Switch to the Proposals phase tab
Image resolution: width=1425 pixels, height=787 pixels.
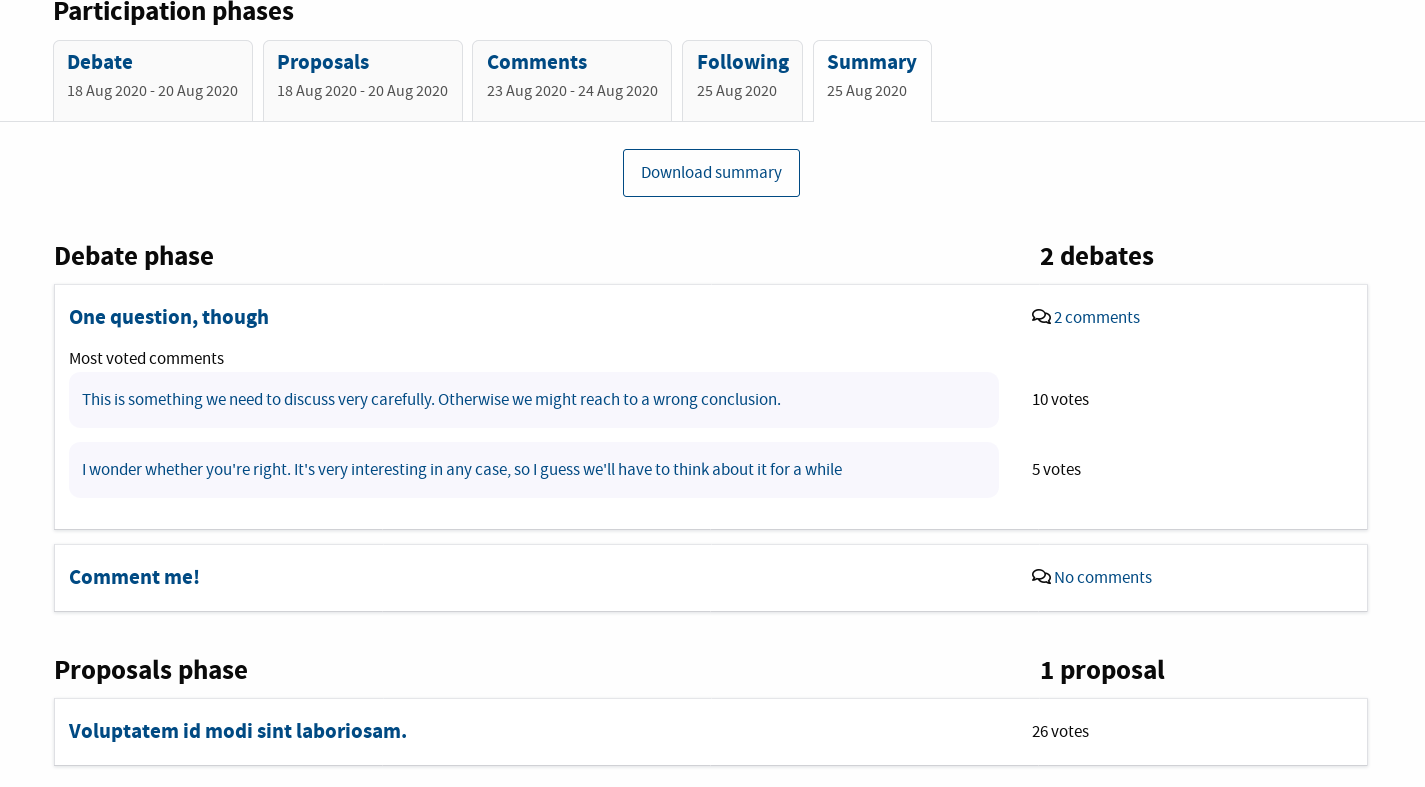(362, 81)
